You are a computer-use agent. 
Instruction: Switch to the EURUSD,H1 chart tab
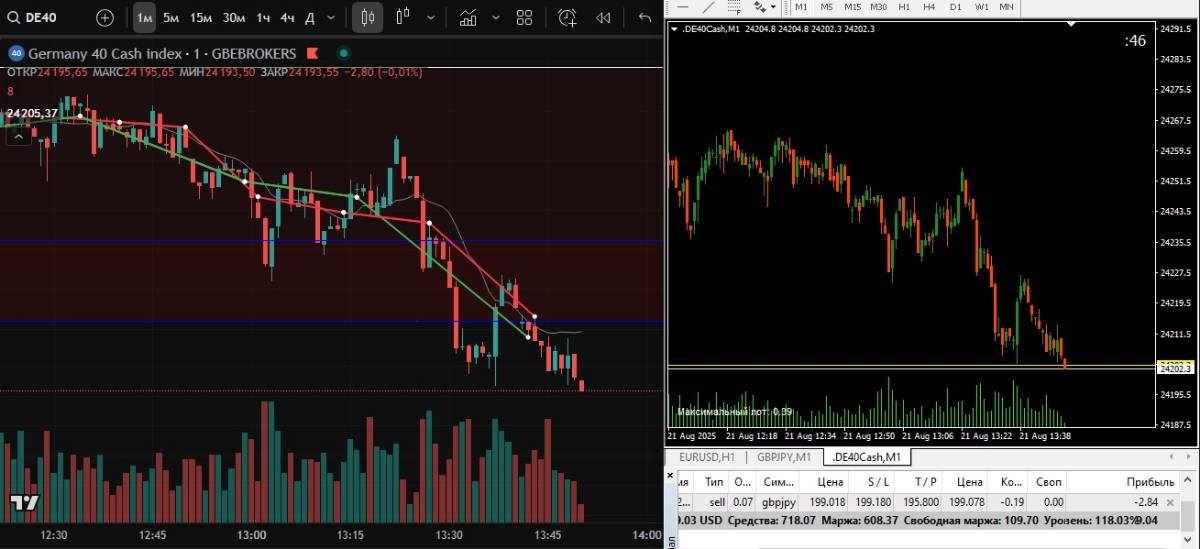click(707, 457)
